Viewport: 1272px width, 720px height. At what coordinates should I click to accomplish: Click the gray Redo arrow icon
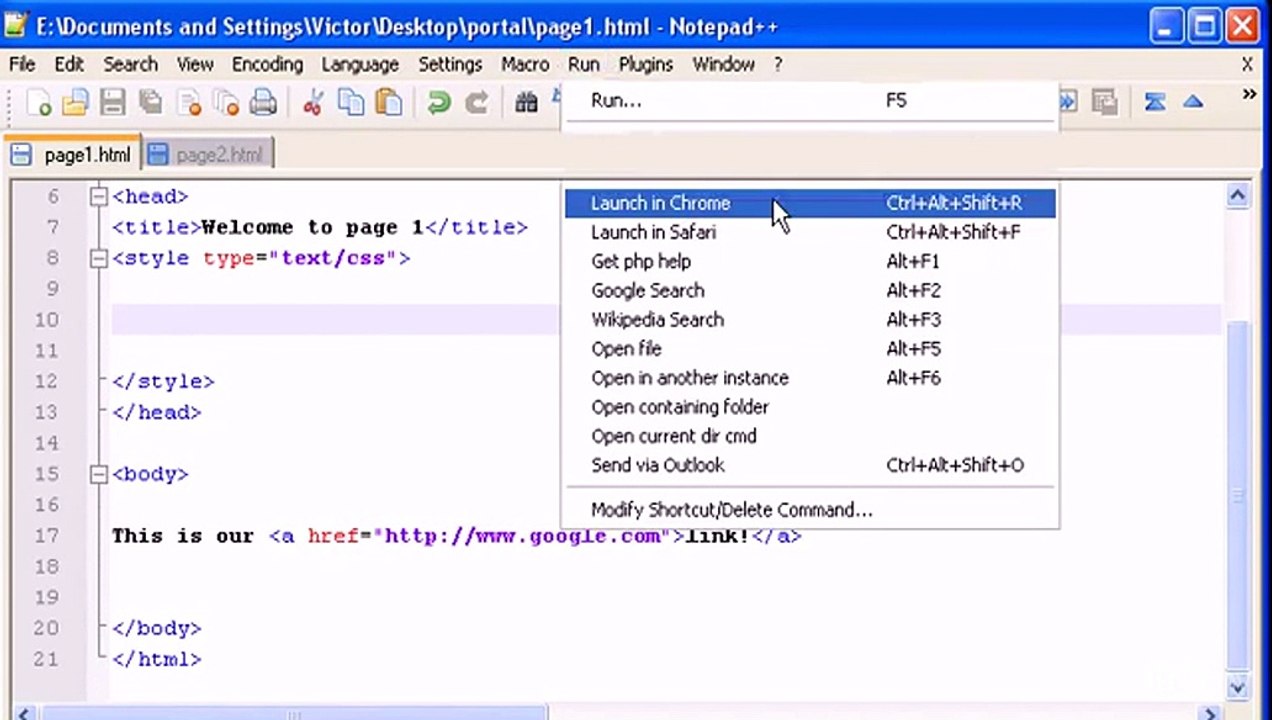pos(476,102)
